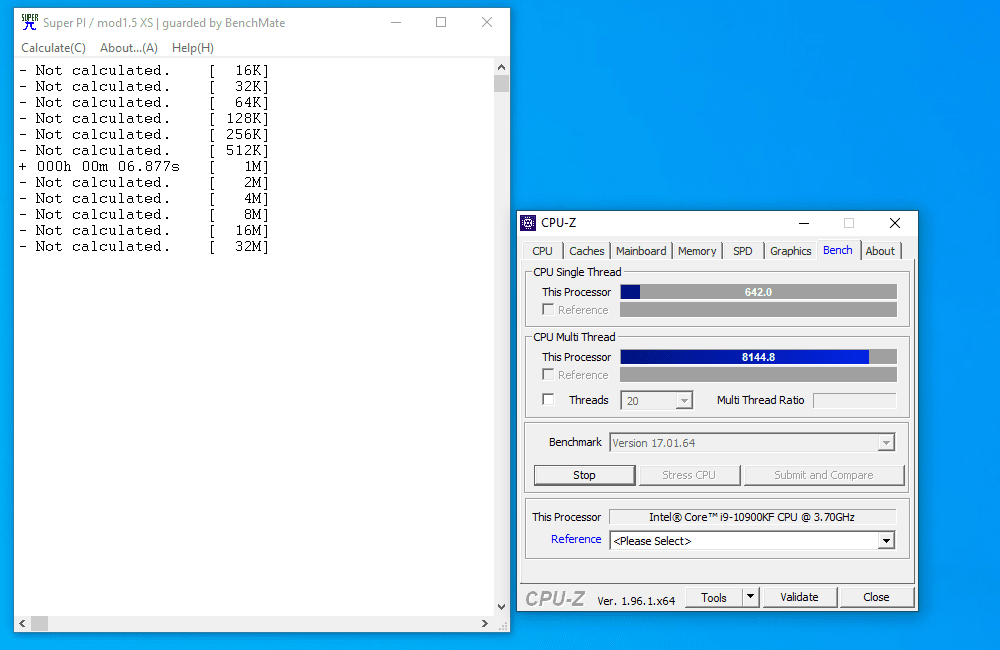
Task: Toggle the Threads checkbox
Action: click(548, 399)
